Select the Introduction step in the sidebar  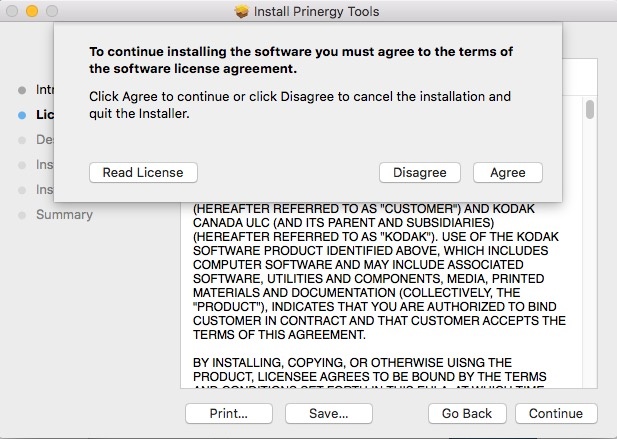coord(44,89)
